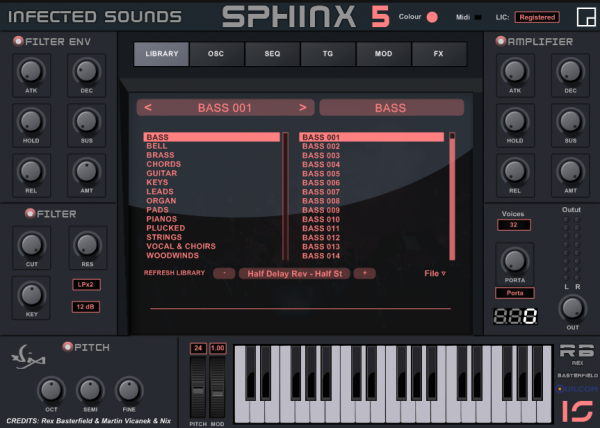Switch to the MOD tab

(383, 54)
